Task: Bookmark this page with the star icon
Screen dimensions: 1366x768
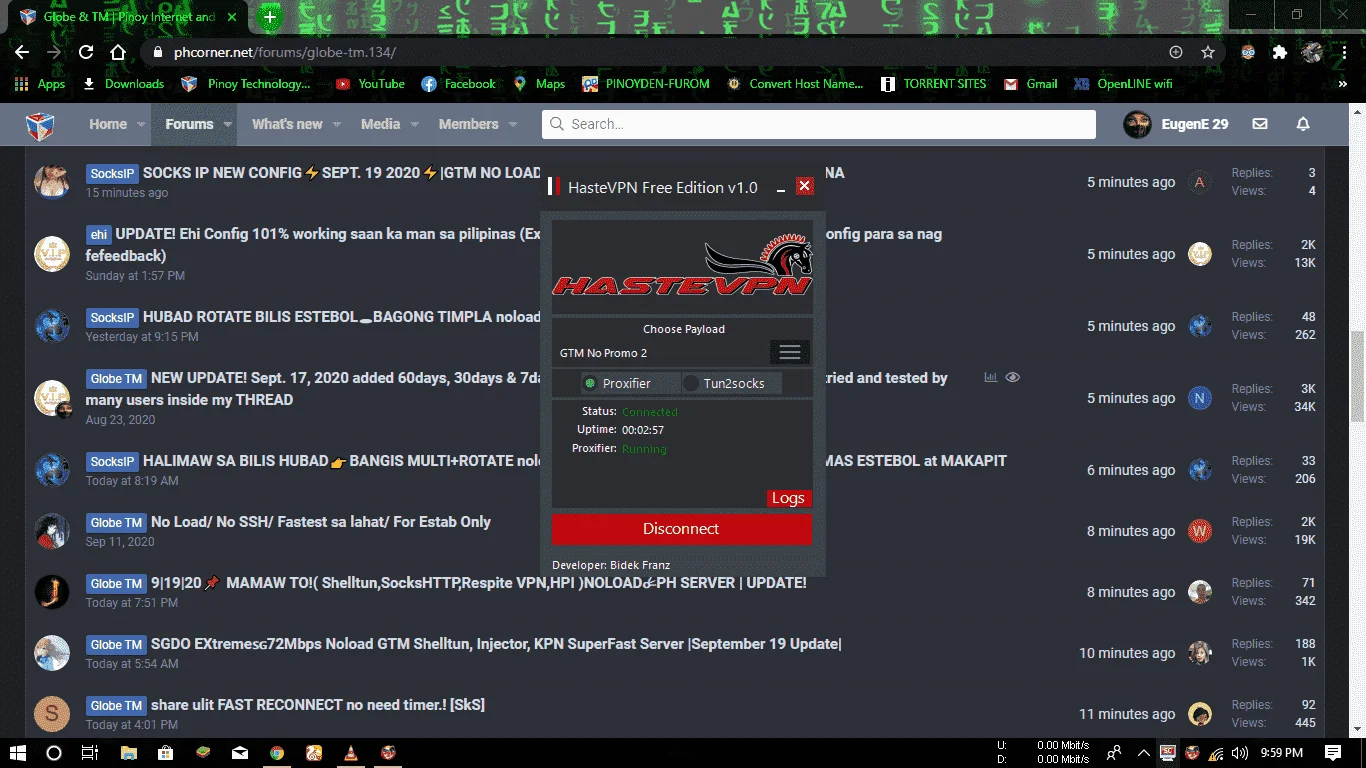Action: click(x=1208, y=52)
